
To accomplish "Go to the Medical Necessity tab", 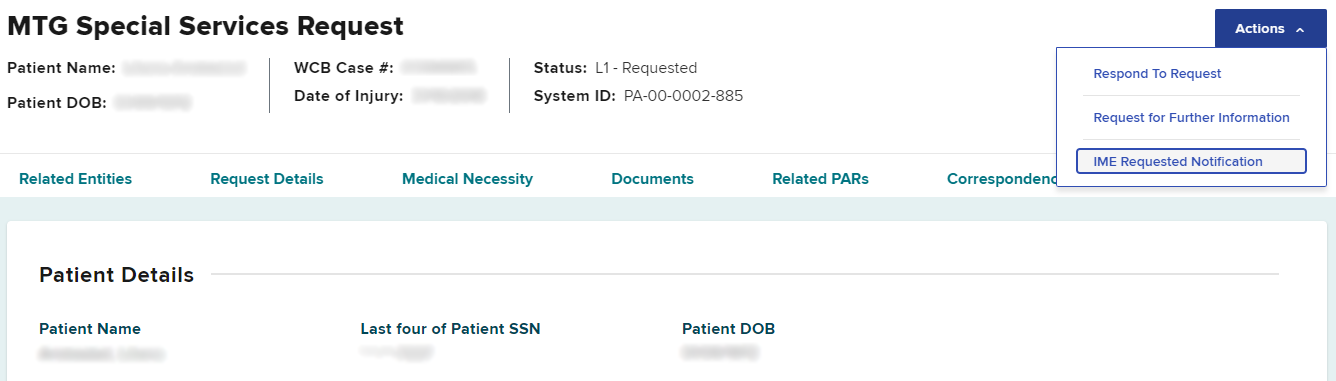I will tap(467, 179).
